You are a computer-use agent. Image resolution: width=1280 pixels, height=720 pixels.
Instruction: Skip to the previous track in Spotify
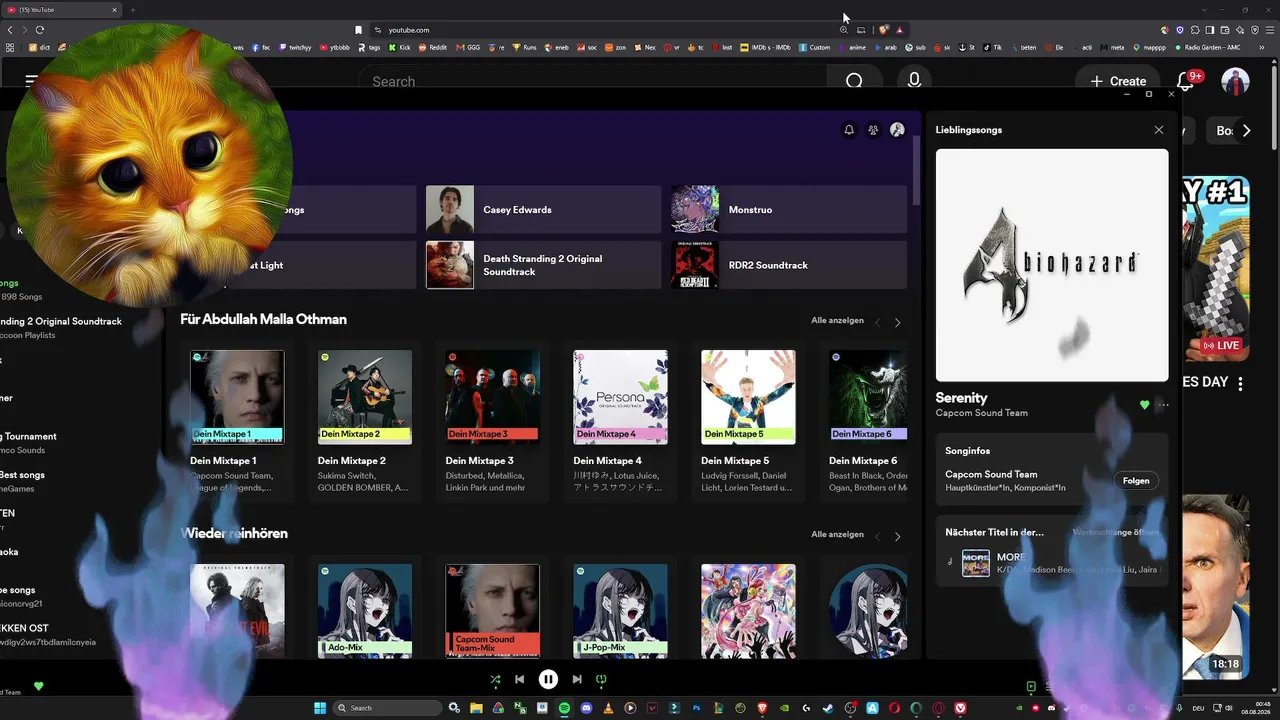click(519, 679)
